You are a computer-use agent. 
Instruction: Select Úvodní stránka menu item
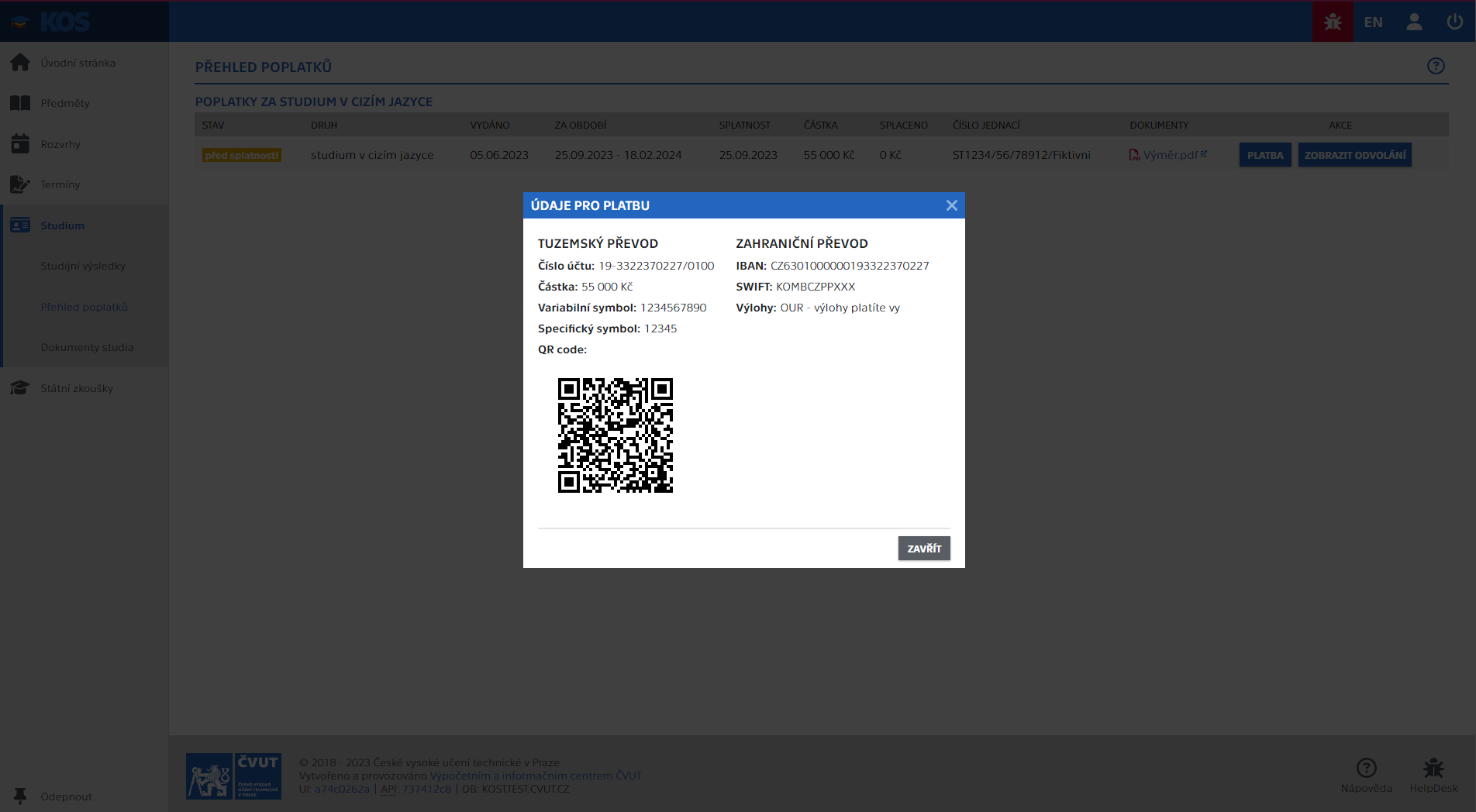point(84,63)
